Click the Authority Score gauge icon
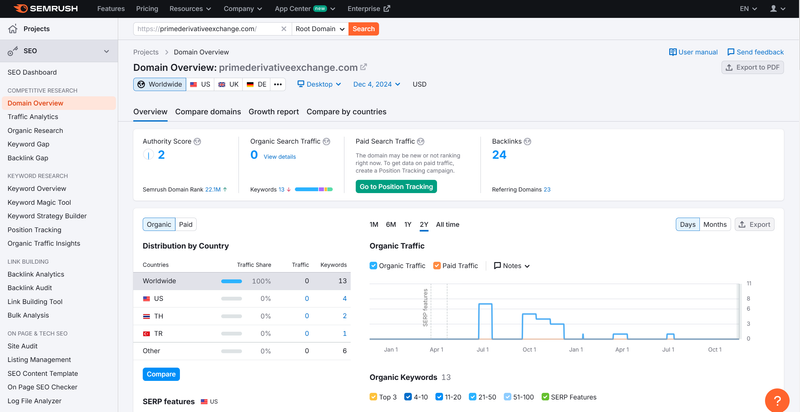Viewport: 800px width, 412px height. click(148, 155)
